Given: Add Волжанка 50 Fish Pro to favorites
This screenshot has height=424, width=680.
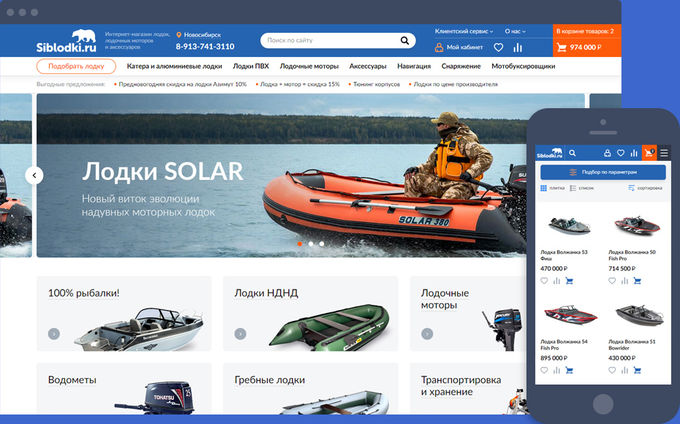Looking at the screenshot, I should point(613,281).
